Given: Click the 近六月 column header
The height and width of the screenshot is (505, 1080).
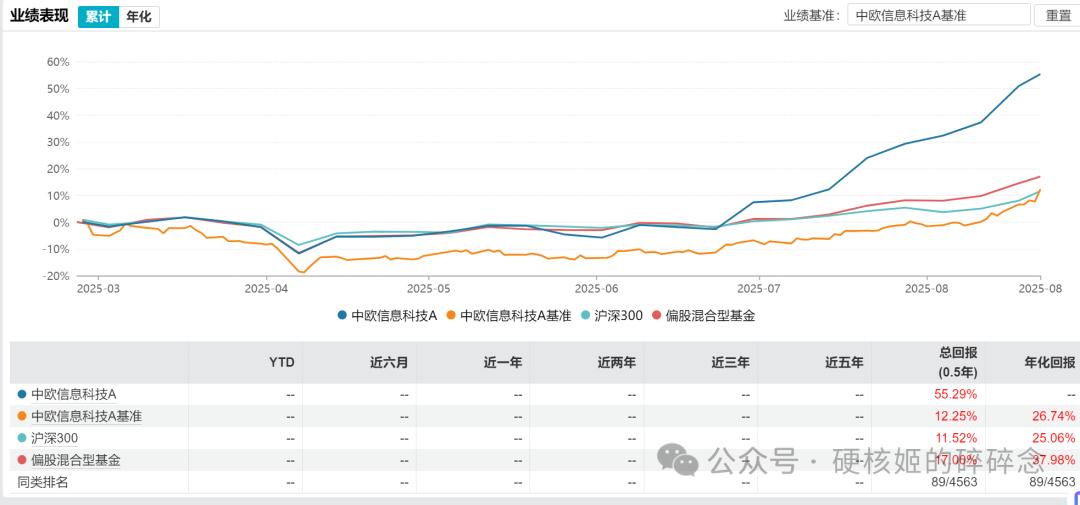Looking at the screenshot, I should 391,362.
